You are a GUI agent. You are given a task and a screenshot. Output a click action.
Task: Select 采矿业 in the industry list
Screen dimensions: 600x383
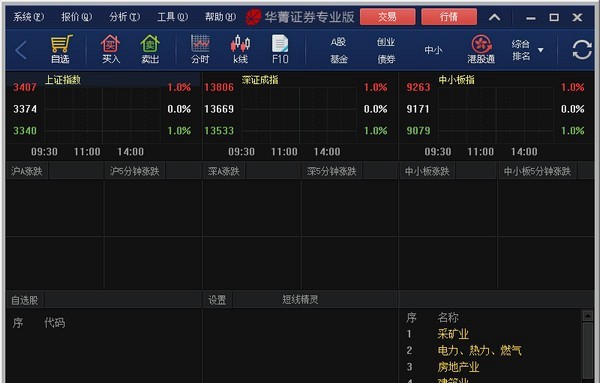(453, 334)
